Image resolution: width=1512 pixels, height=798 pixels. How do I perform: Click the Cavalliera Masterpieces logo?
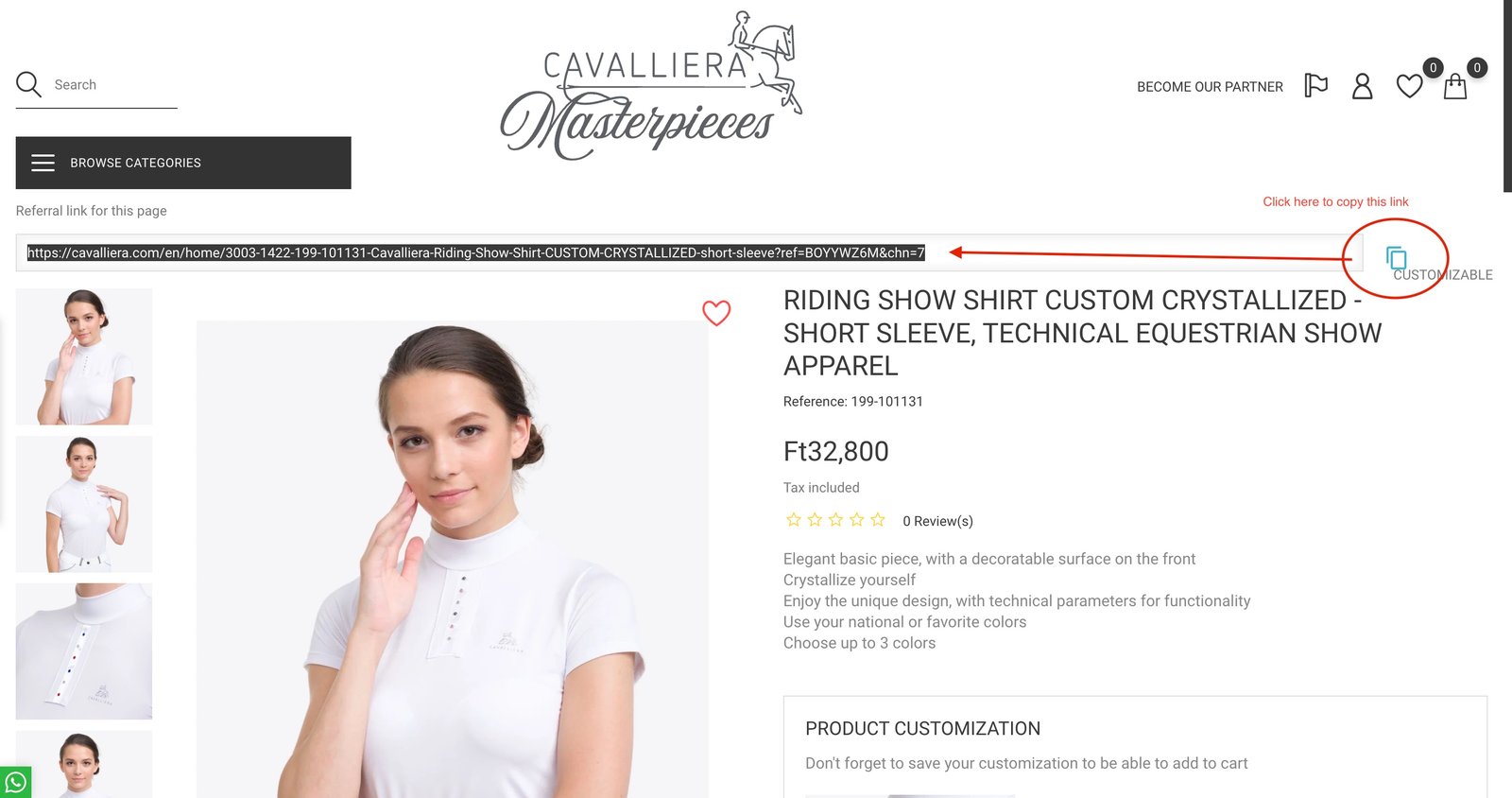651,86
